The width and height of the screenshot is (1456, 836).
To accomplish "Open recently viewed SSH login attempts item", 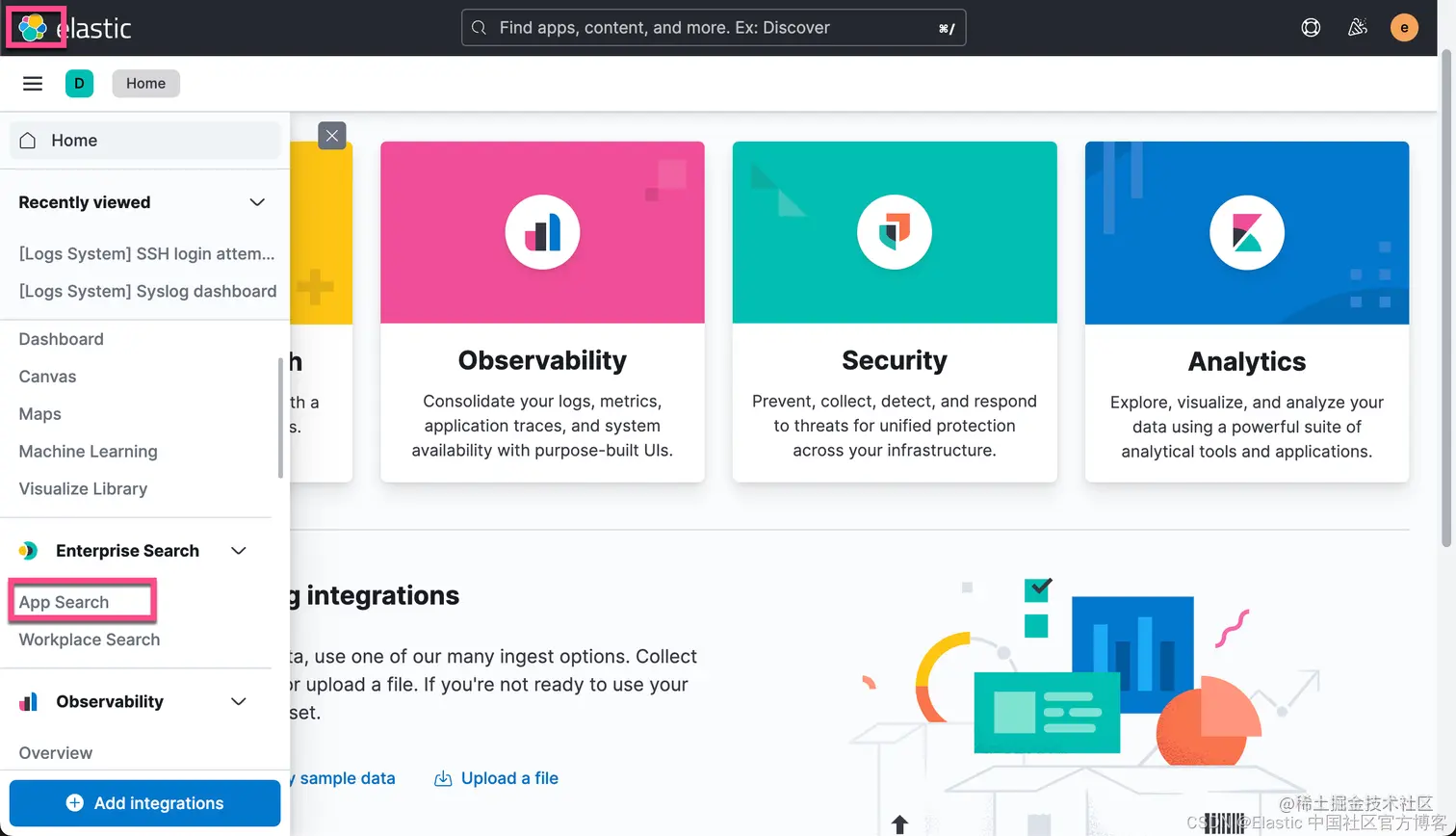I will pyautogui.click(x=146, y=254).
